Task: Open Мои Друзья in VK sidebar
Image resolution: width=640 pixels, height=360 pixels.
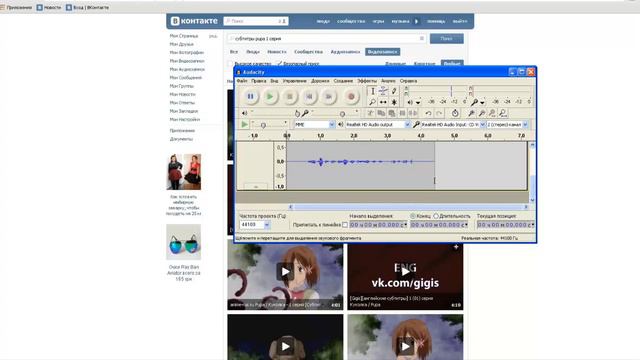Action: pos(182,44)
